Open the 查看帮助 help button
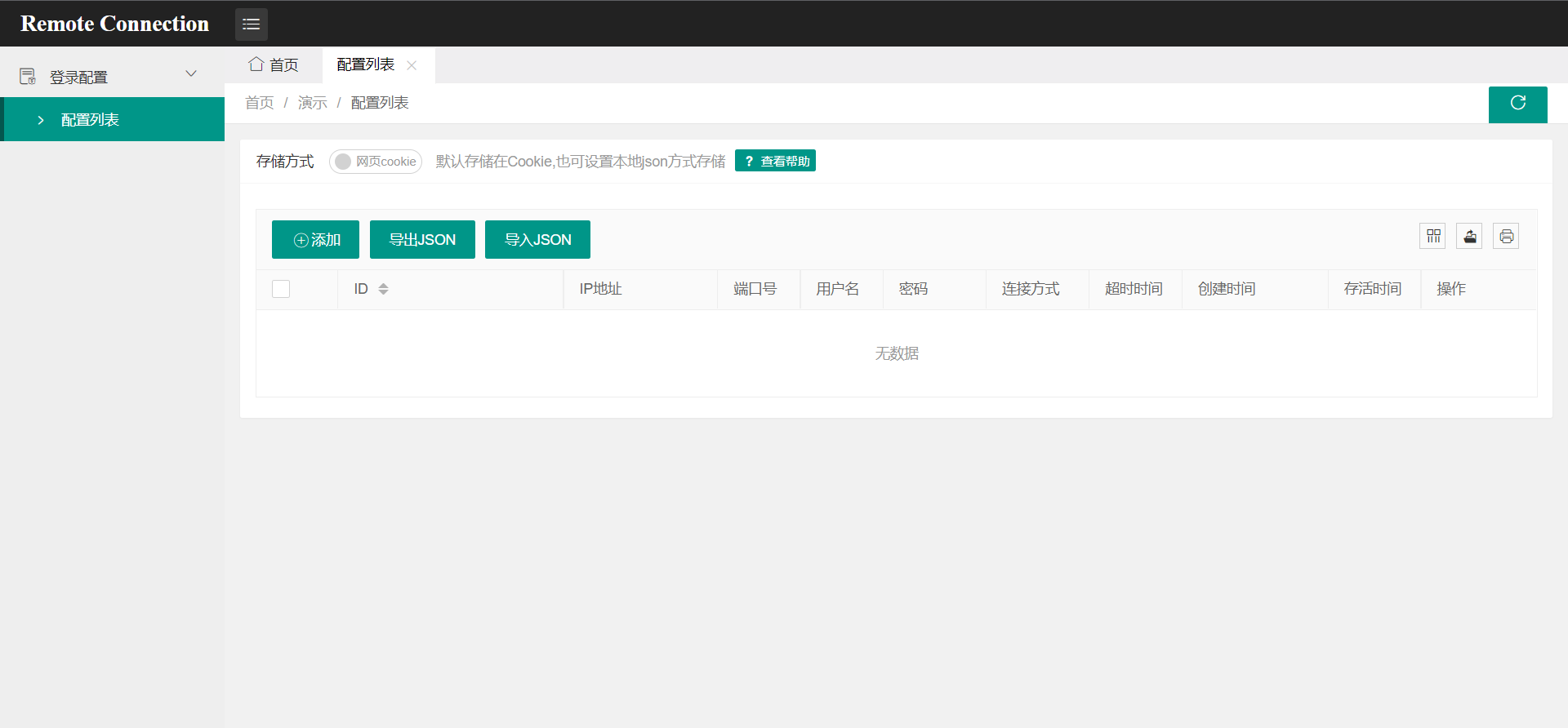Screen dimensions: 1568x728 pos(775,161)
